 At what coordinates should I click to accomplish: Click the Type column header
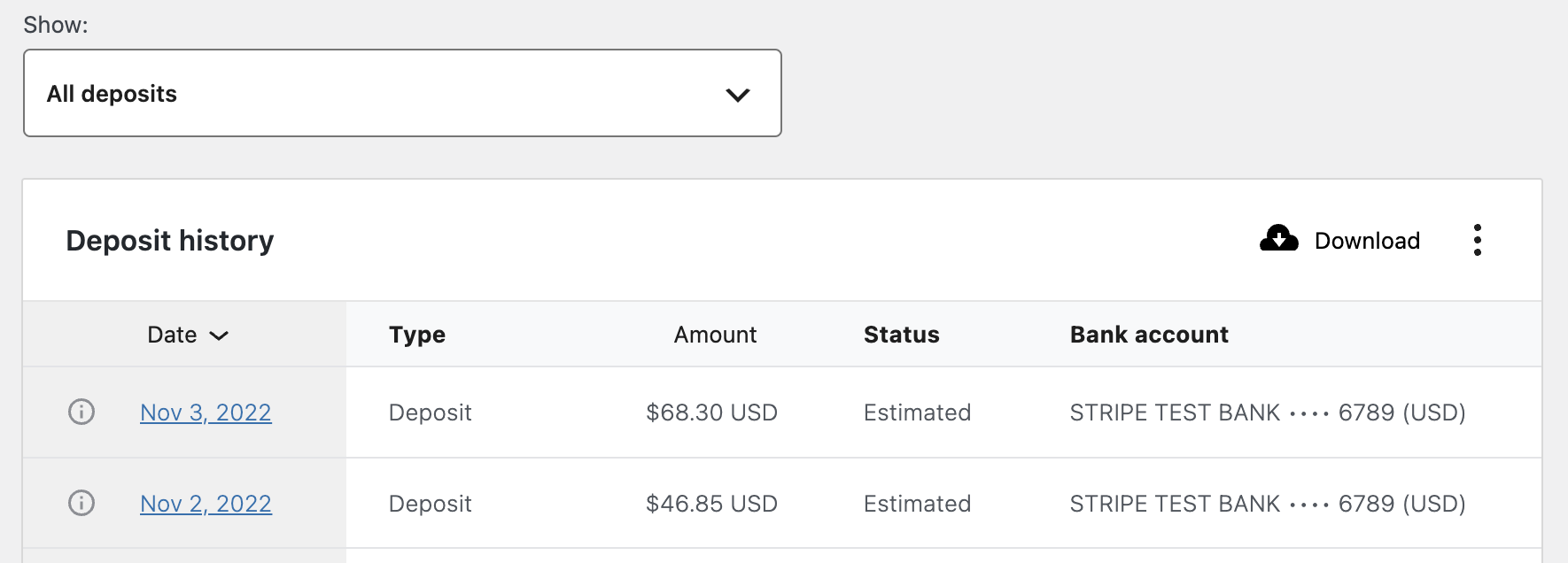click(x=417, y=335)
